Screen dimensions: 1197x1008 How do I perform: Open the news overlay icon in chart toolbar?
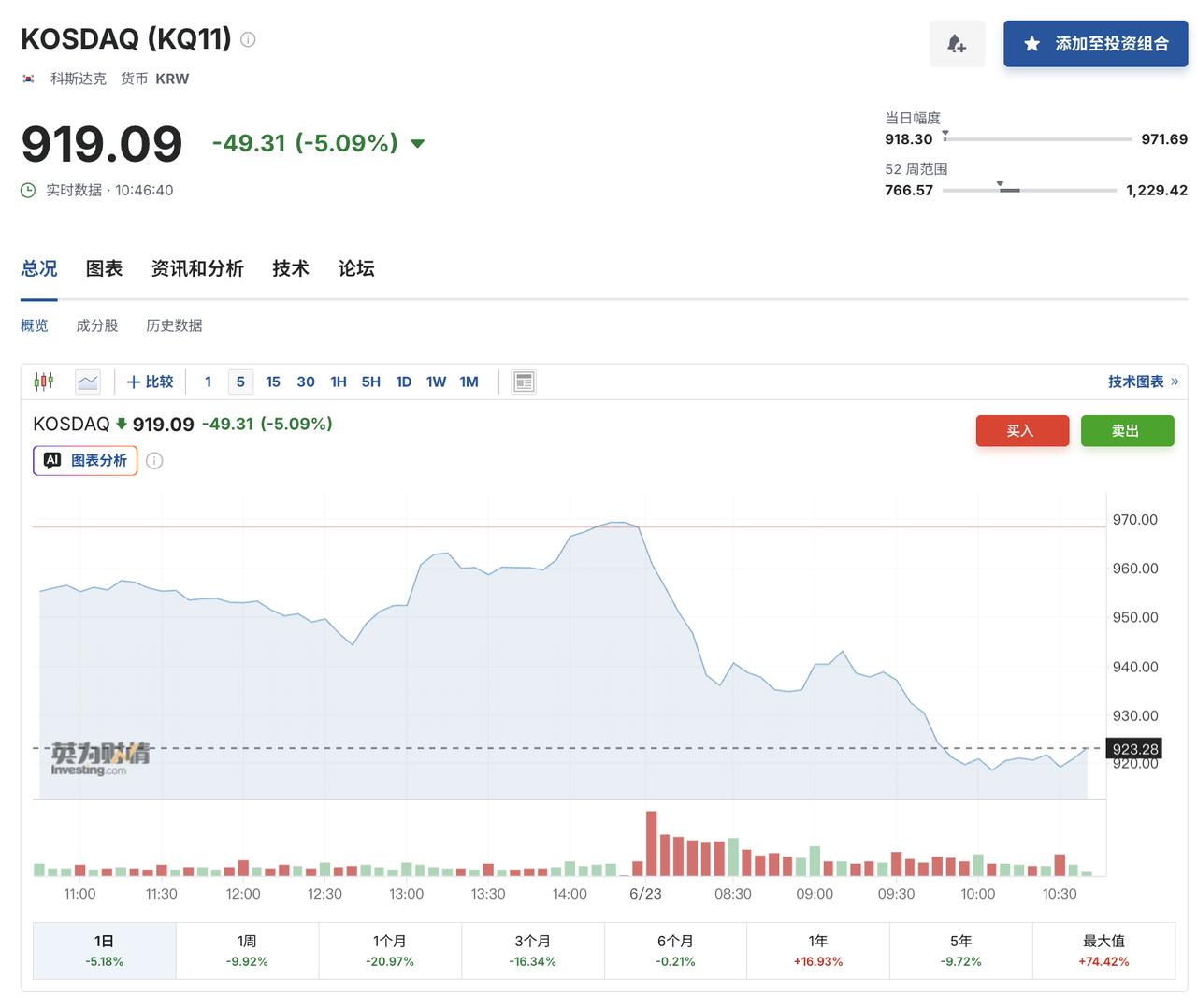[524, 382]
